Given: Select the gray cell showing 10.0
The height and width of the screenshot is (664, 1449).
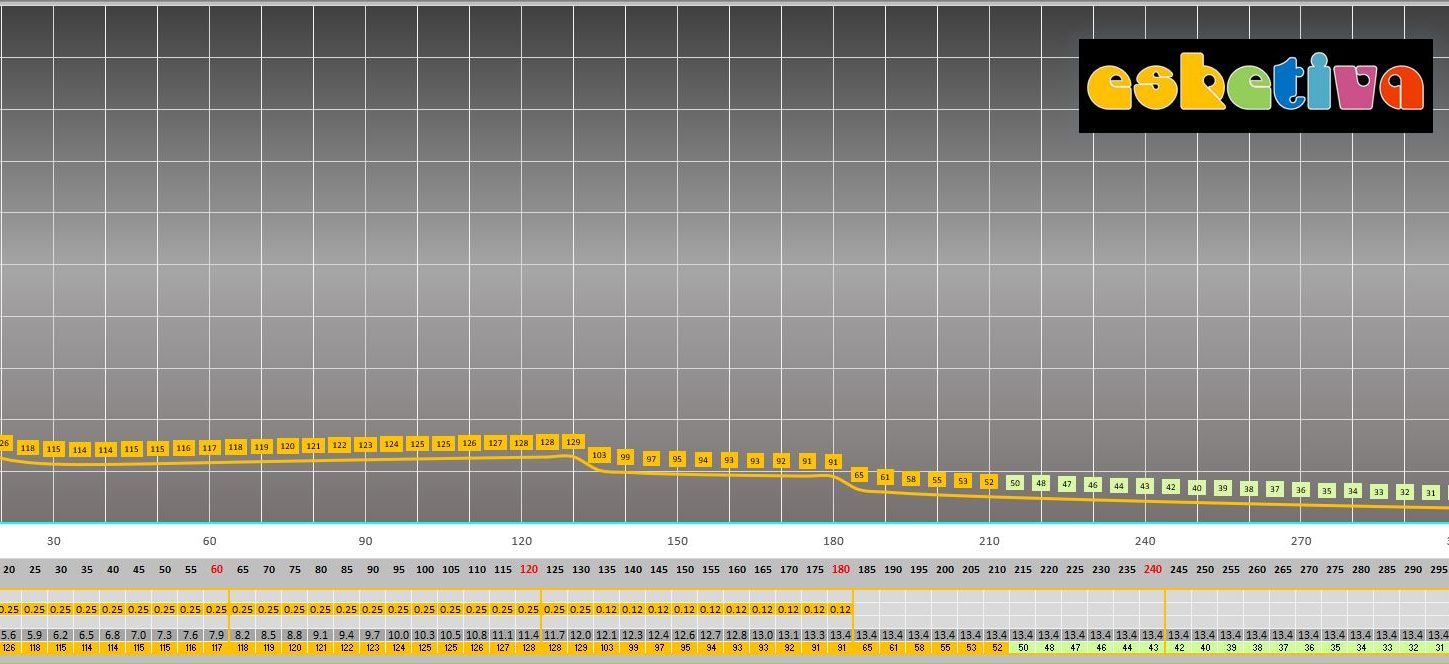Looking at the screenshot, I should pos(399,635).
